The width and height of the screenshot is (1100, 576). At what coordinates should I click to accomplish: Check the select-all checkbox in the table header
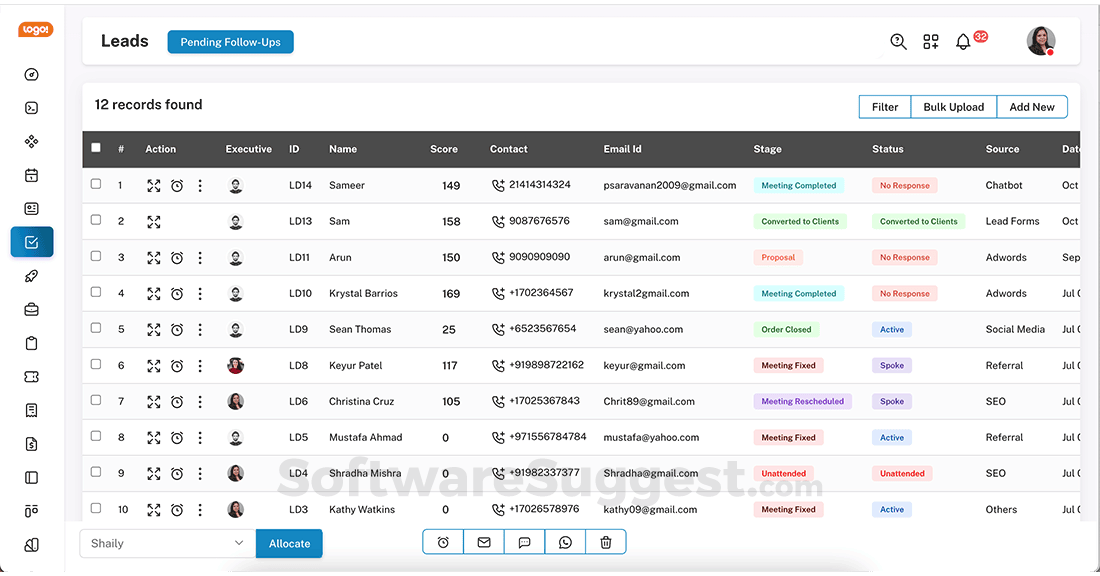(95, 147)
